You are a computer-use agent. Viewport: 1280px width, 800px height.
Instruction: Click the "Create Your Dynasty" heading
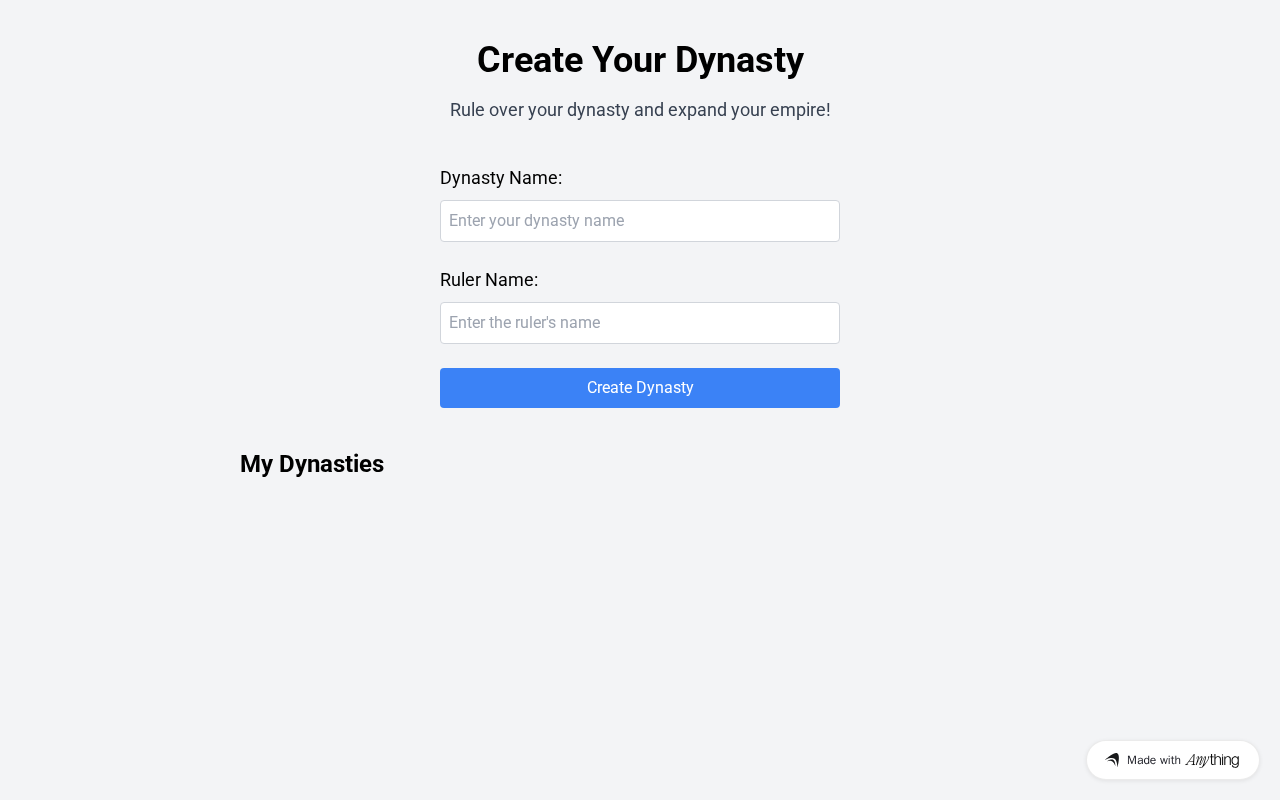640,60
